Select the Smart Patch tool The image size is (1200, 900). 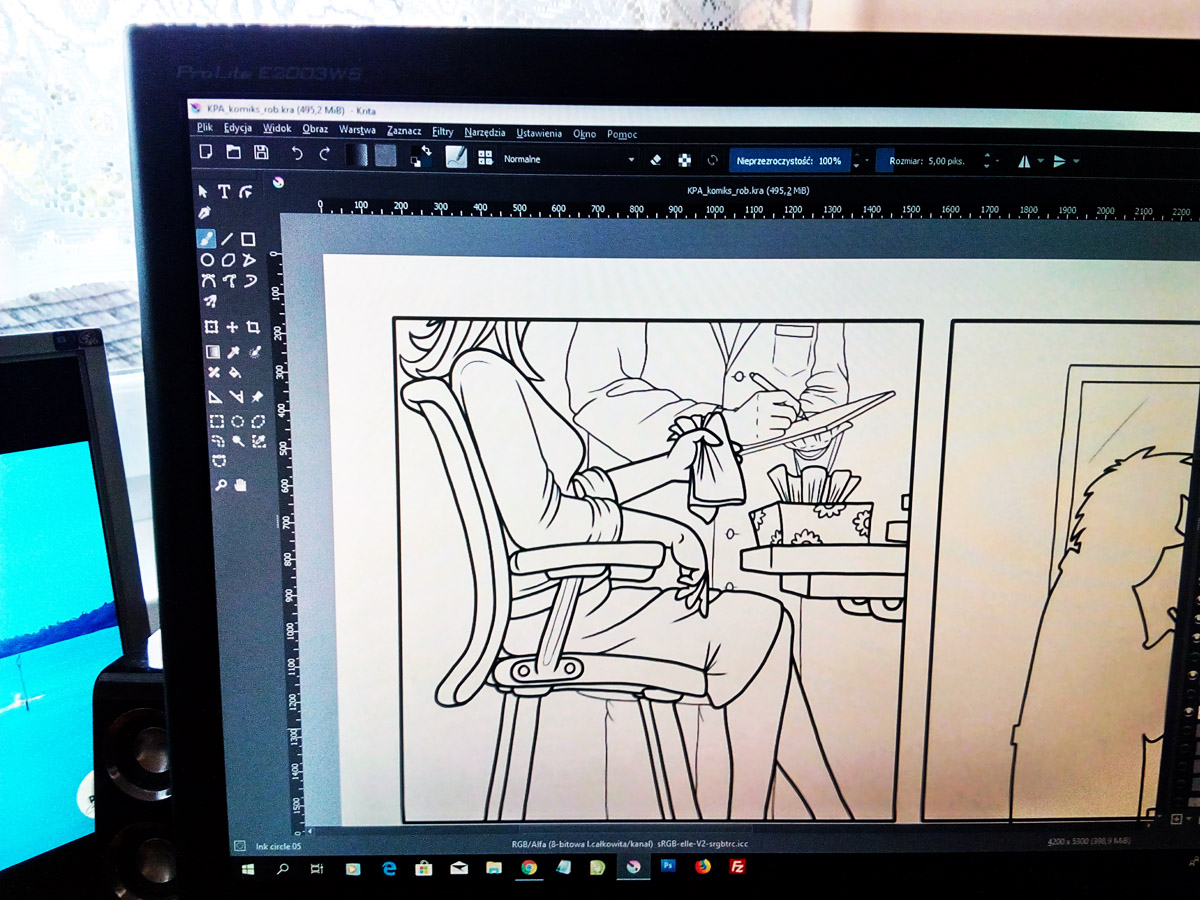(214, 372)
